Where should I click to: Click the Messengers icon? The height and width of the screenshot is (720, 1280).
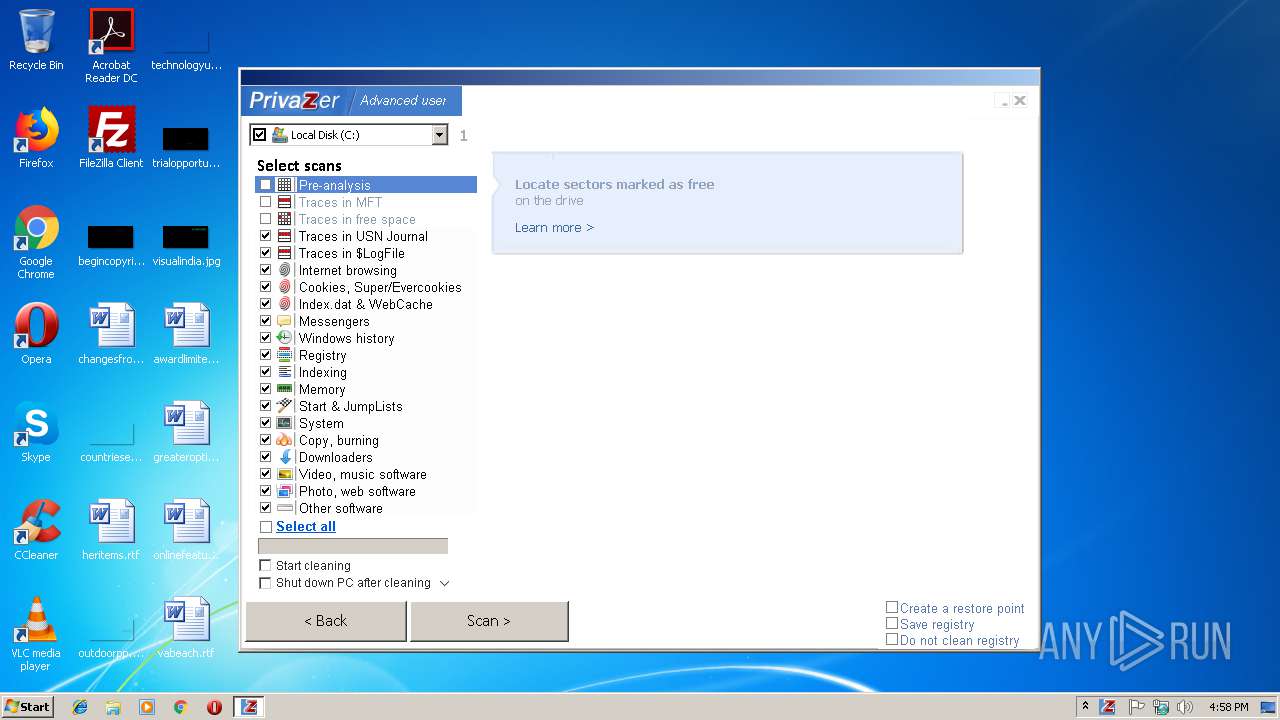tap(285, 321)
